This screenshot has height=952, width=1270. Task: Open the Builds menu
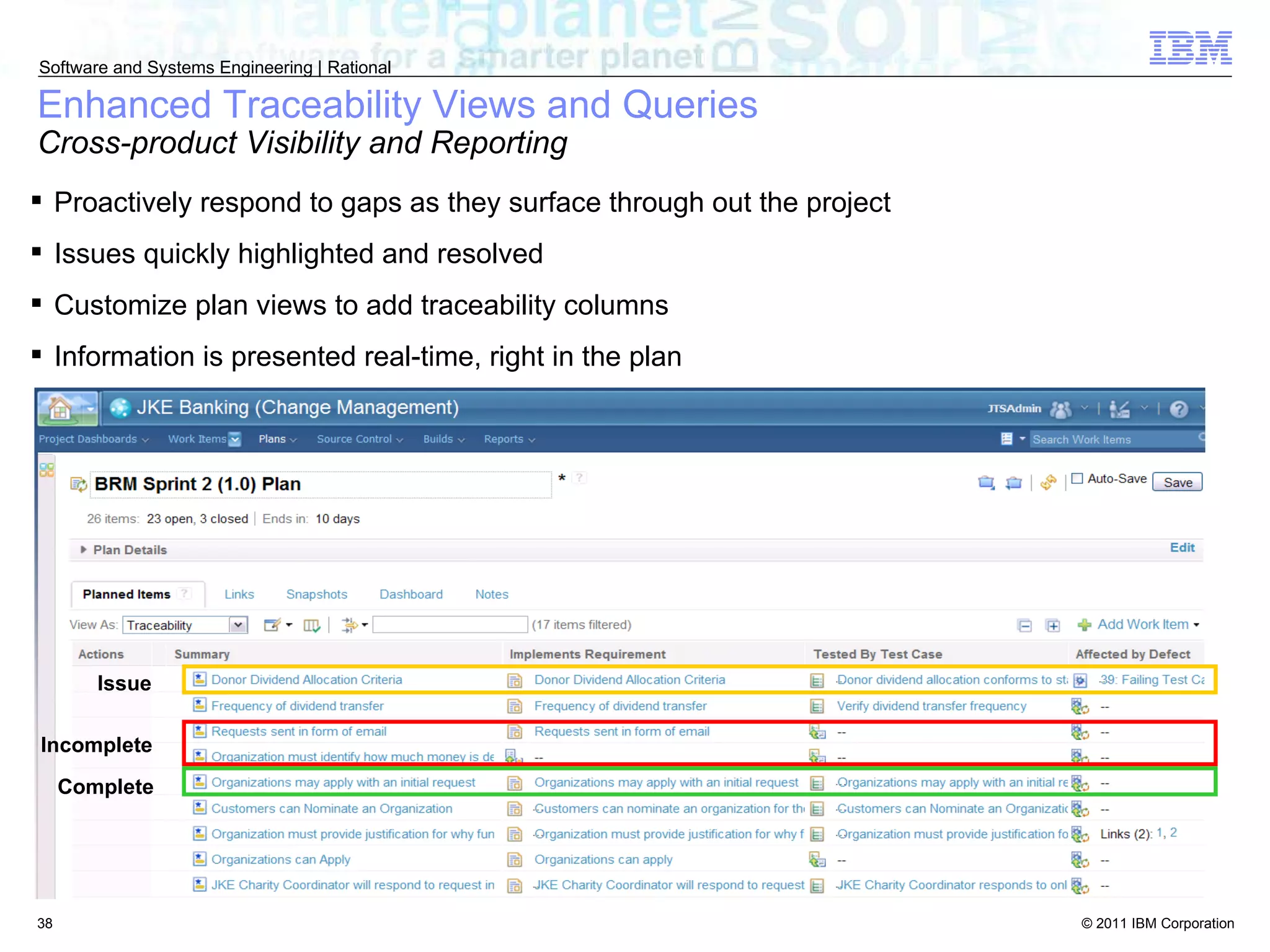(x=444, y=439)
